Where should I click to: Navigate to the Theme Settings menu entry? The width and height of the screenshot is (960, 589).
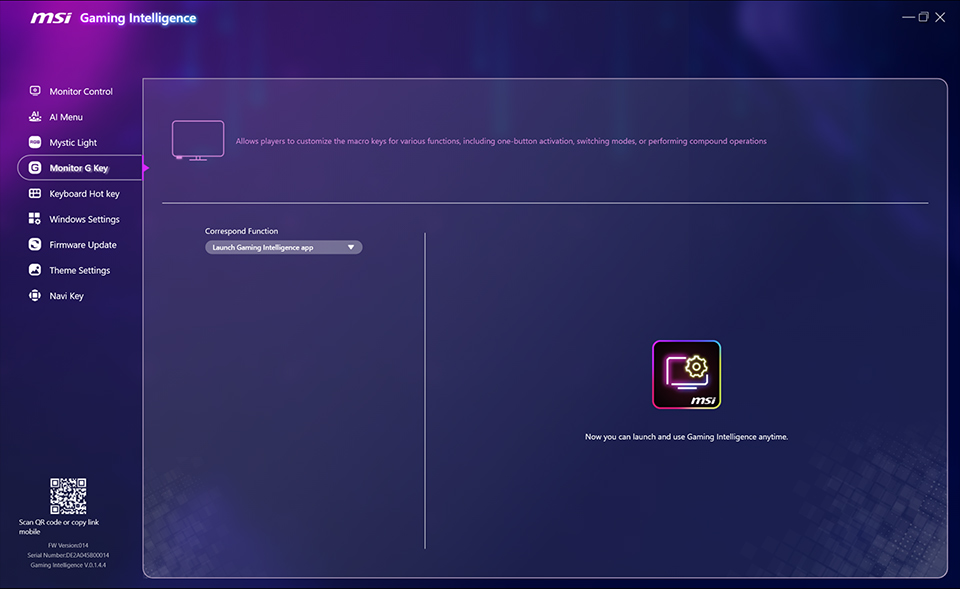[78, 269]
